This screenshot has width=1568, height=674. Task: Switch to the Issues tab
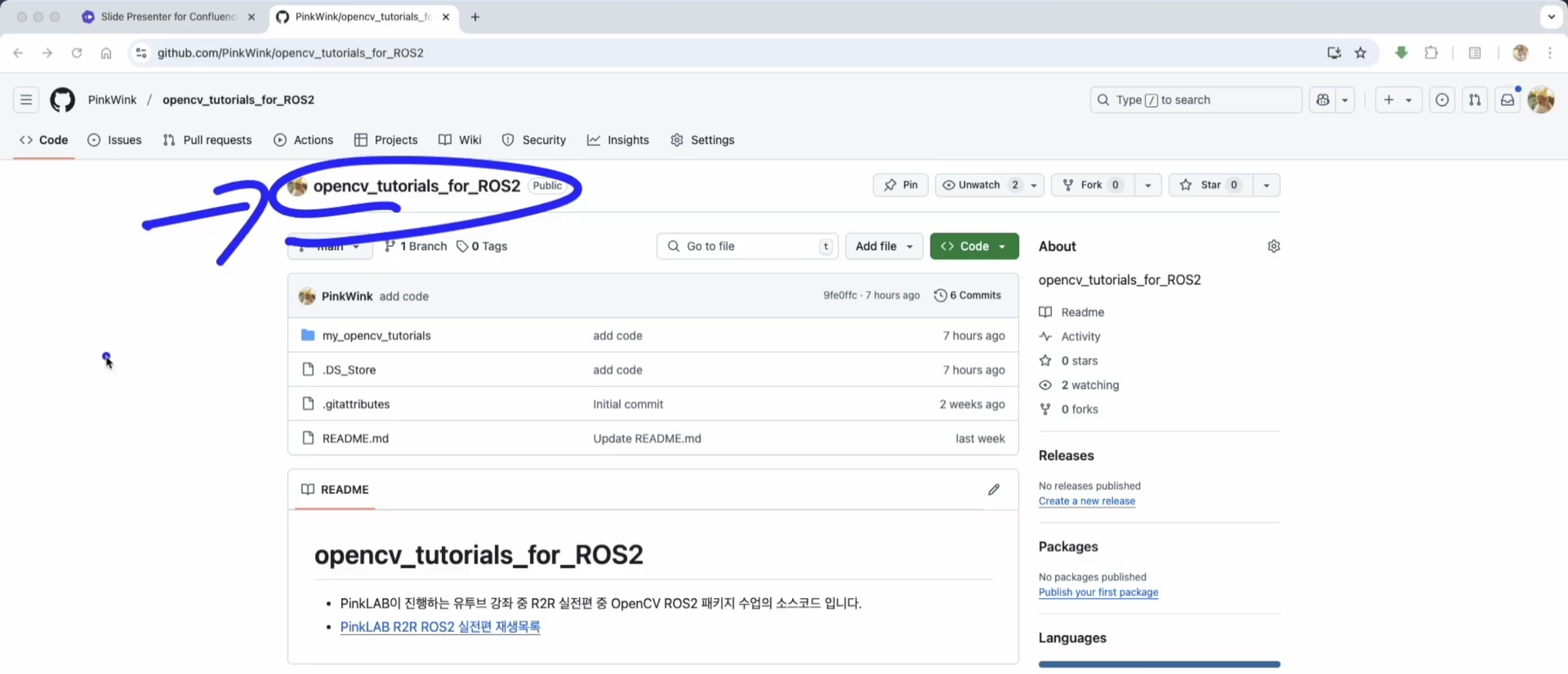pyautogui.click(x=114, y=140)
